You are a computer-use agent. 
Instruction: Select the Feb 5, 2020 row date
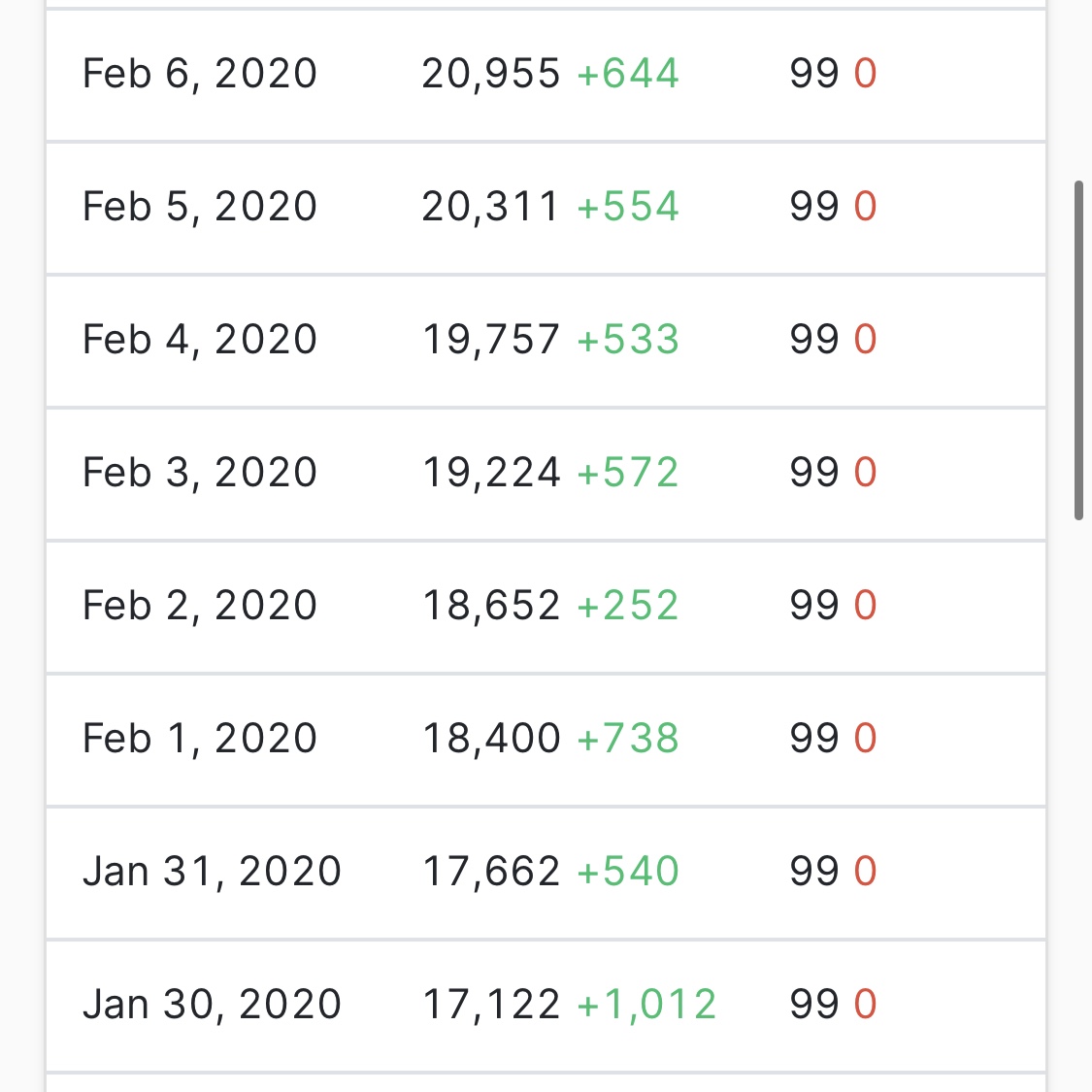tap(200, 207)
